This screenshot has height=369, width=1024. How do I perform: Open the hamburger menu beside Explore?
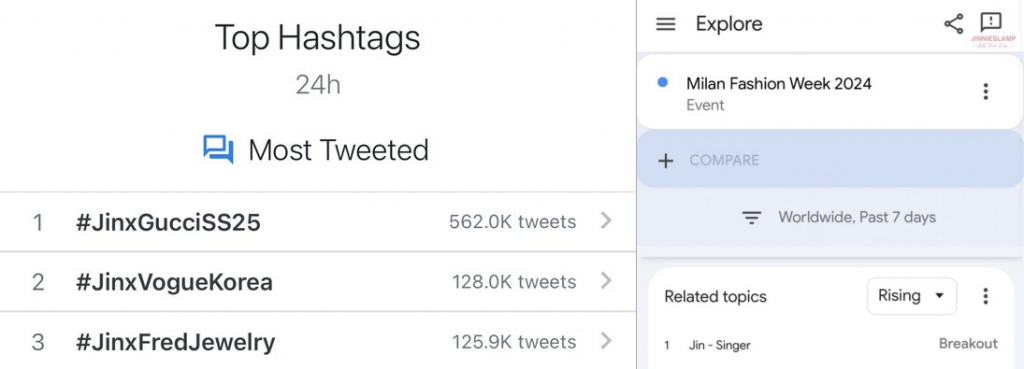pyautogui.click(x=665, y=24)
